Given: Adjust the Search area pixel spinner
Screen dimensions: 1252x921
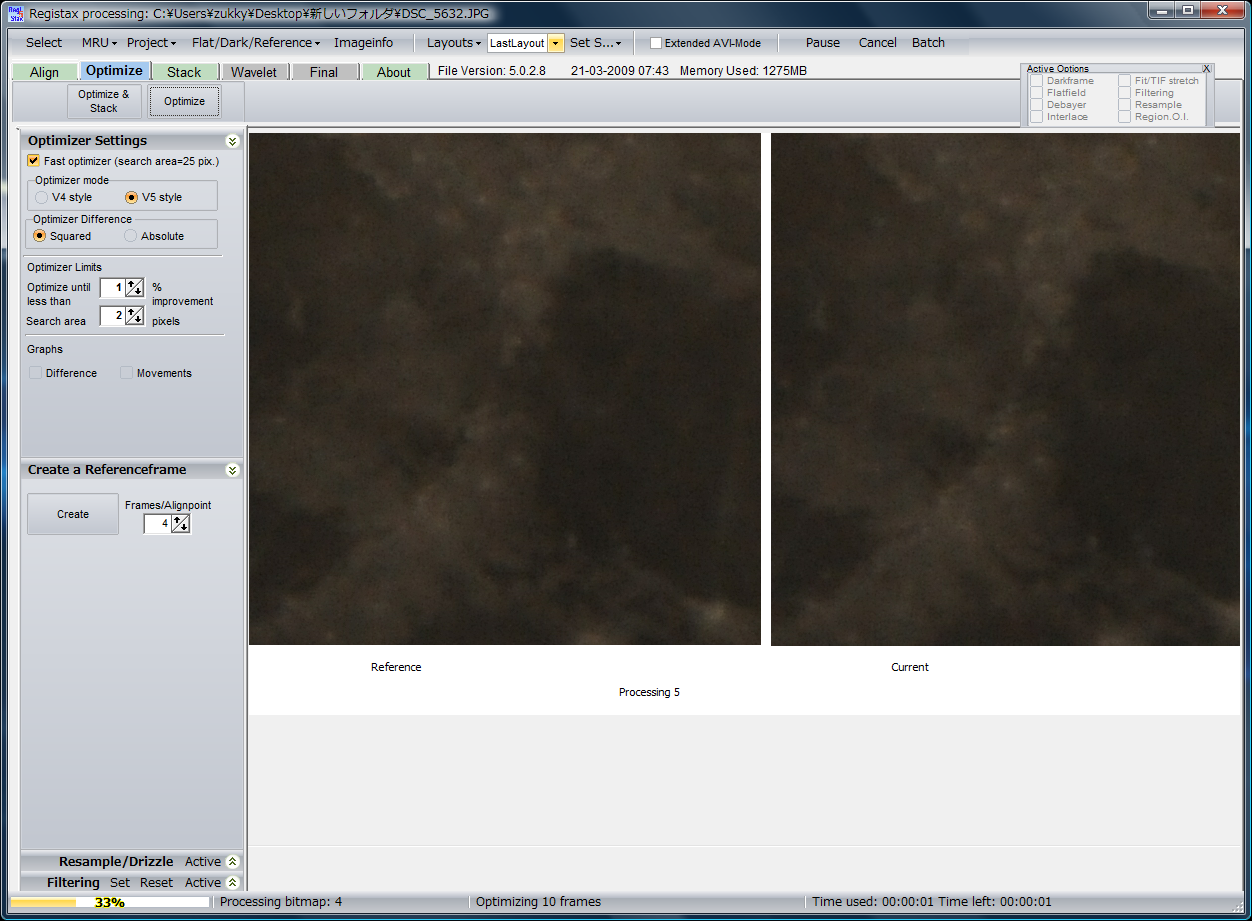Looking at the screenshot, I should (x=135, y=316).
